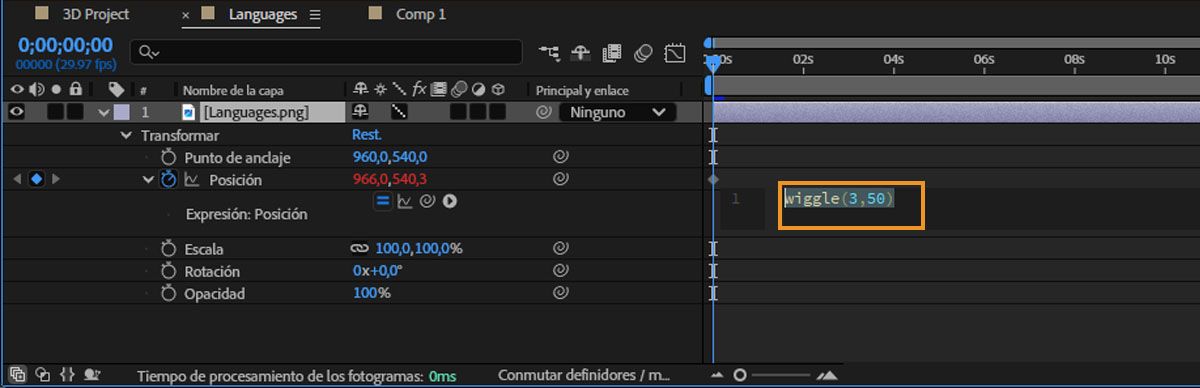Expand the Transfer Controls pane in footer
The image size is (1200, 388).
pyautogui.click(x=43, y=375)
